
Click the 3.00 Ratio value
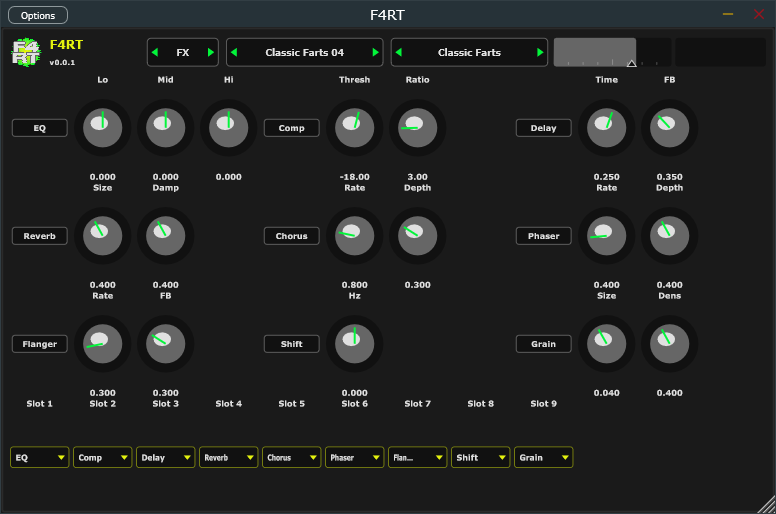(x=418, y=177)
